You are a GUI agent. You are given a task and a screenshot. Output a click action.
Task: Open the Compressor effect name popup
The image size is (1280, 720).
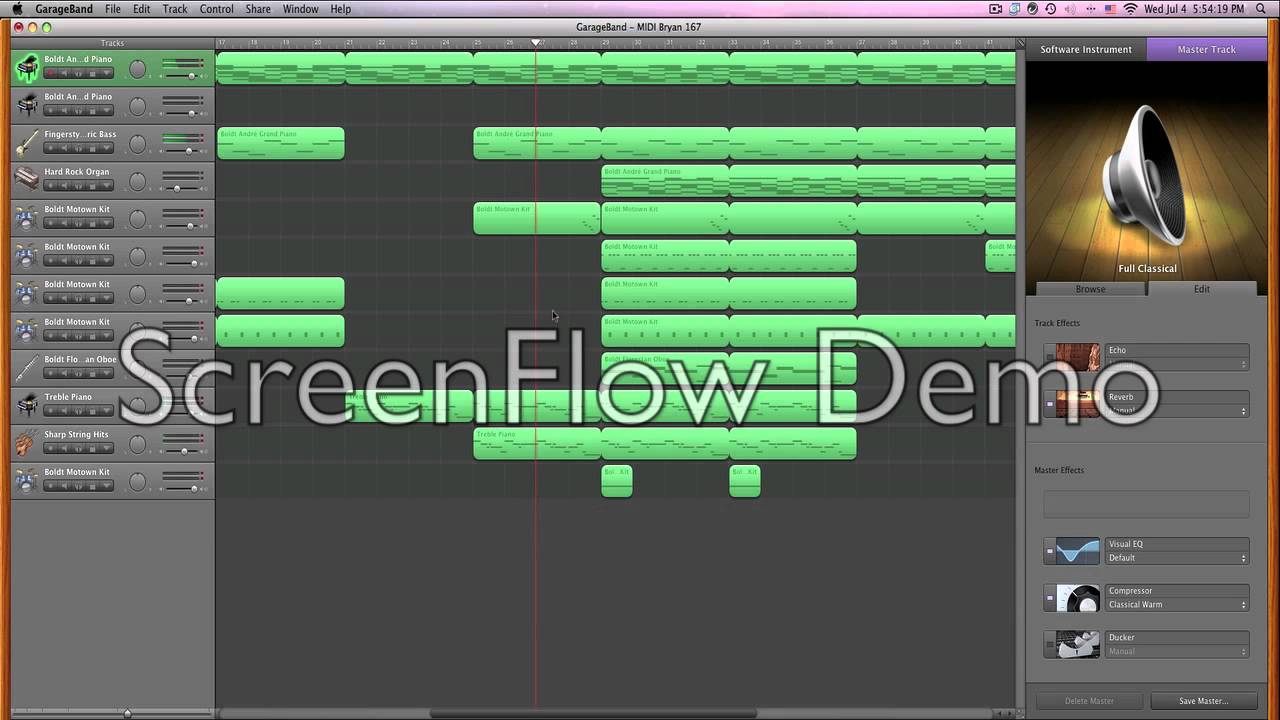coord(1177,591)
